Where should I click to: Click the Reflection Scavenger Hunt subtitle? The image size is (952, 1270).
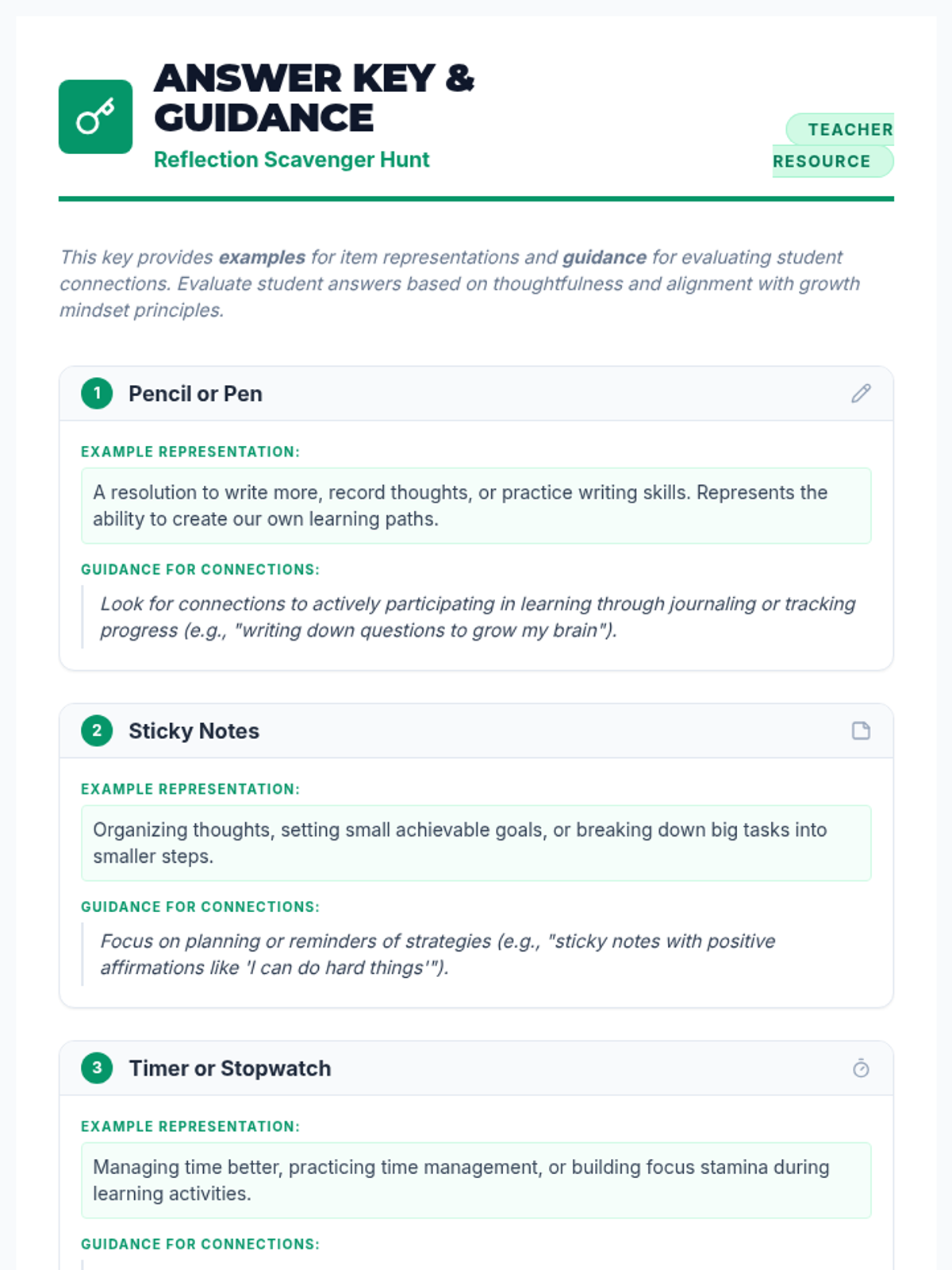click(291, 160)
